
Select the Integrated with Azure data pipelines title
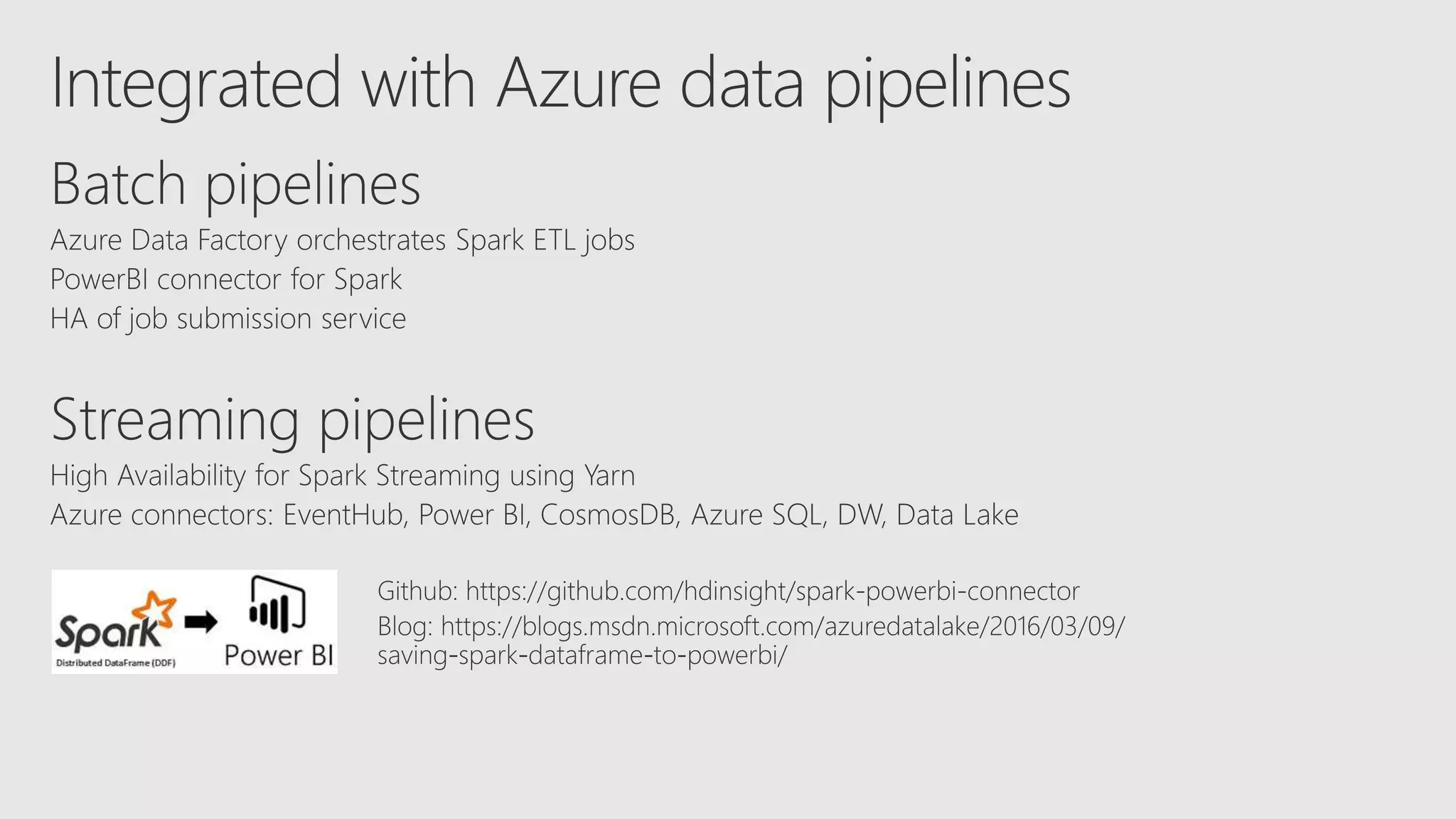561,84
